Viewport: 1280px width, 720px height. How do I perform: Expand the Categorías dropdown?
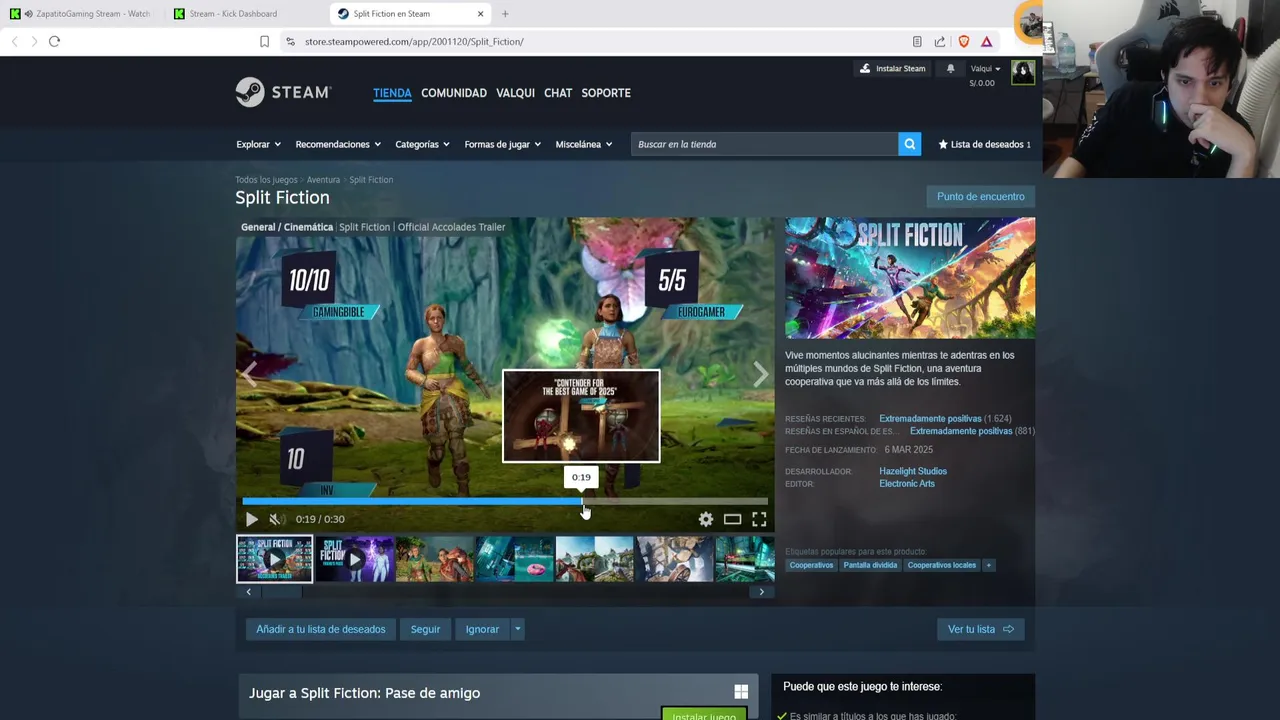[422, 144]
